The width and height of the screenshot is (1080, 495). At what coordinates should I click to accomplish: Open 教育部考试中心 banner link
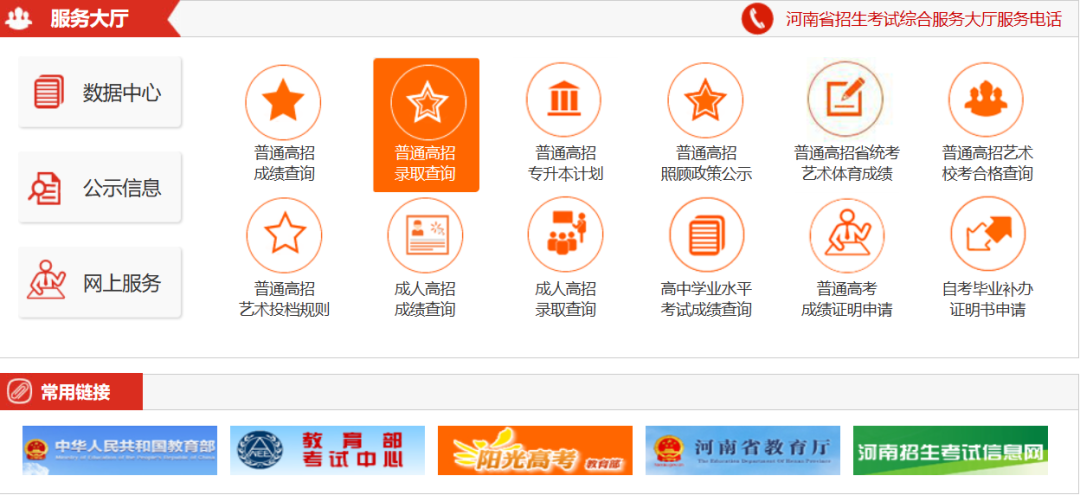[x=327, y=451]
